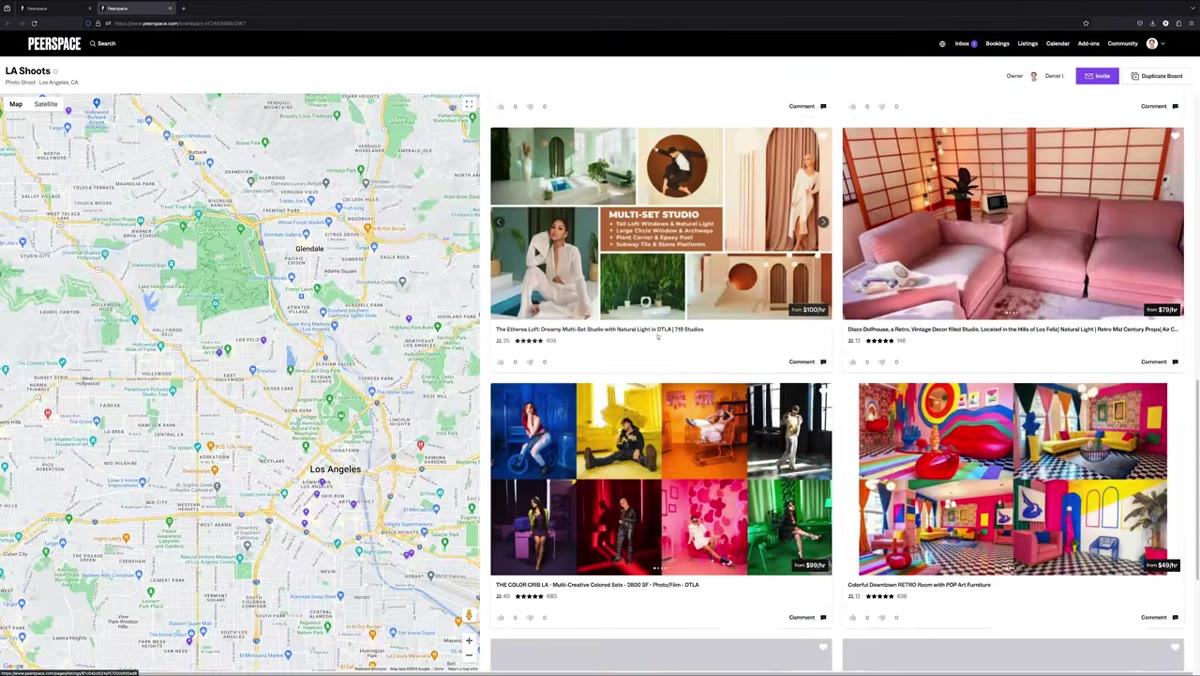The height and width of the screenshot is (676, 1200).
Task: Open Colorful RETRO Room photo collage
Action: pos(1013,479)
